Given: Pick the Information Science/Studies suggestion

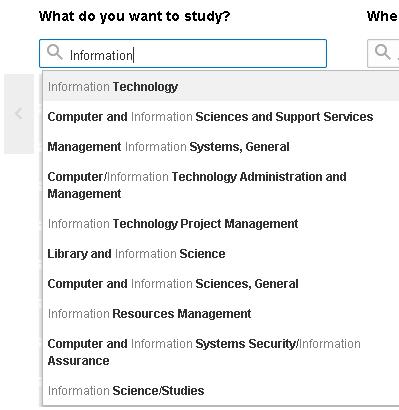Looking at the screenshot, I should (221, 390).
